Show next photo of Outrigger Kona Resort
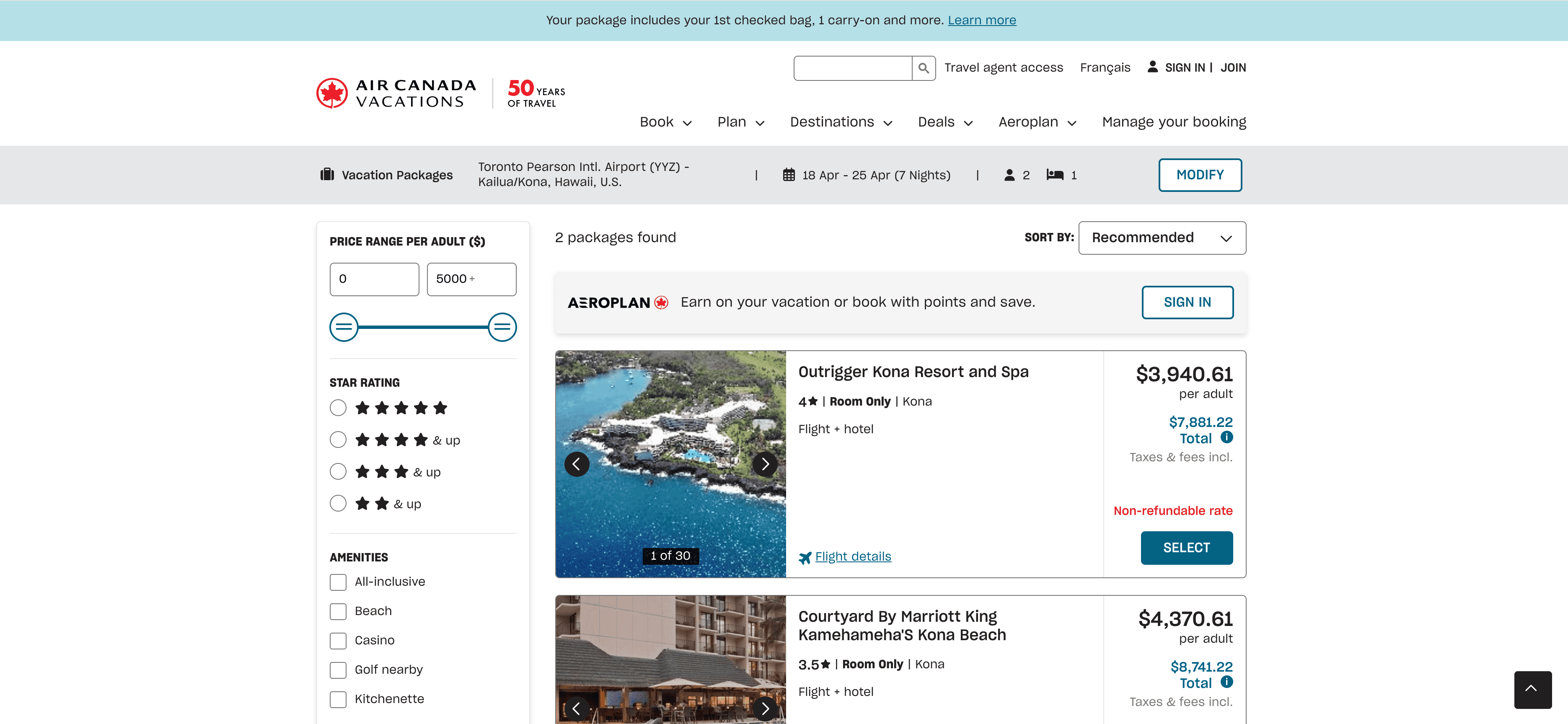The width and height of the screenshot is (1568, 724). (765, 464)
